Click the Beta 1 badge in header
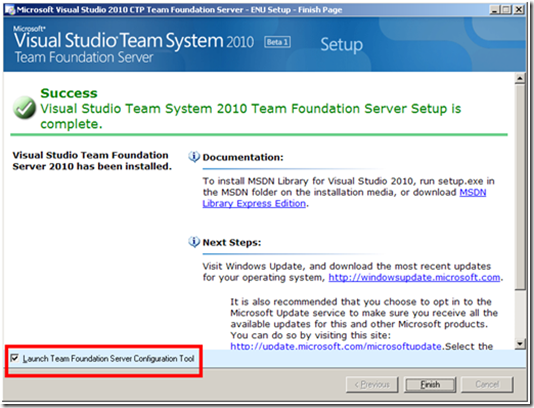 (x=277, y=42)
